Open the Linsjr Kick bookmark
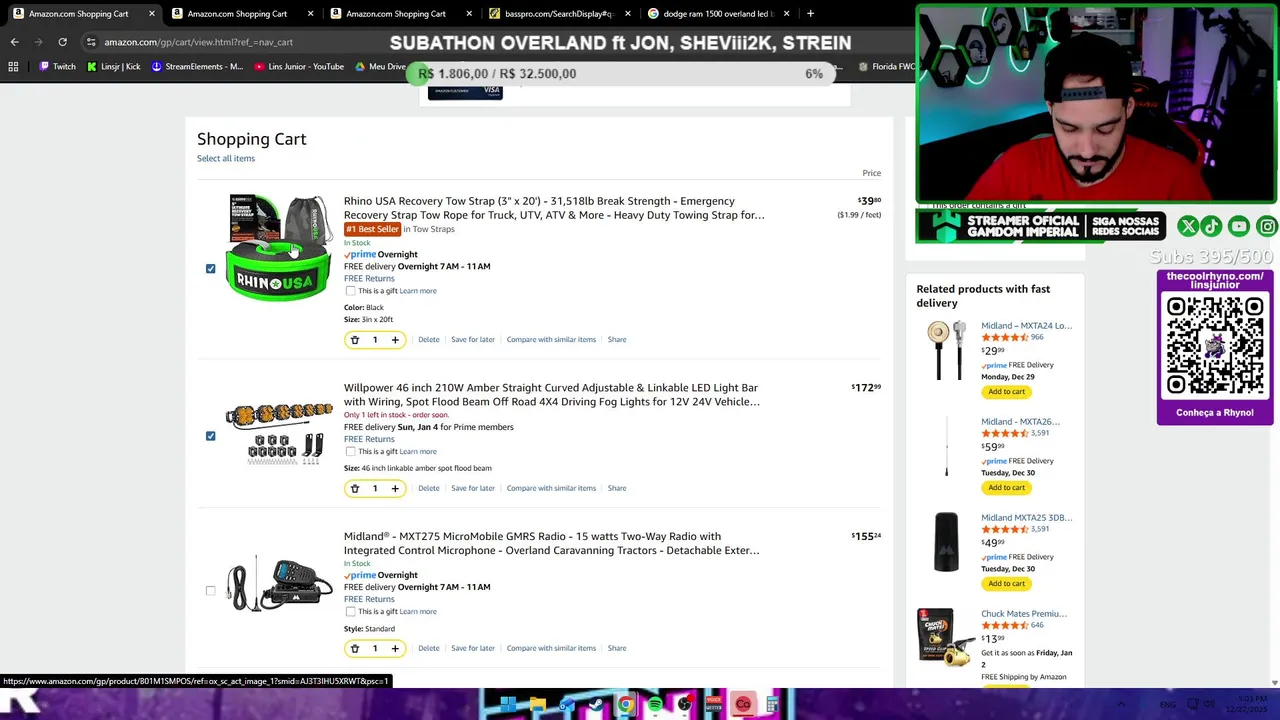Viewport: 1280px width, 720px height. [x=114, y=67]
